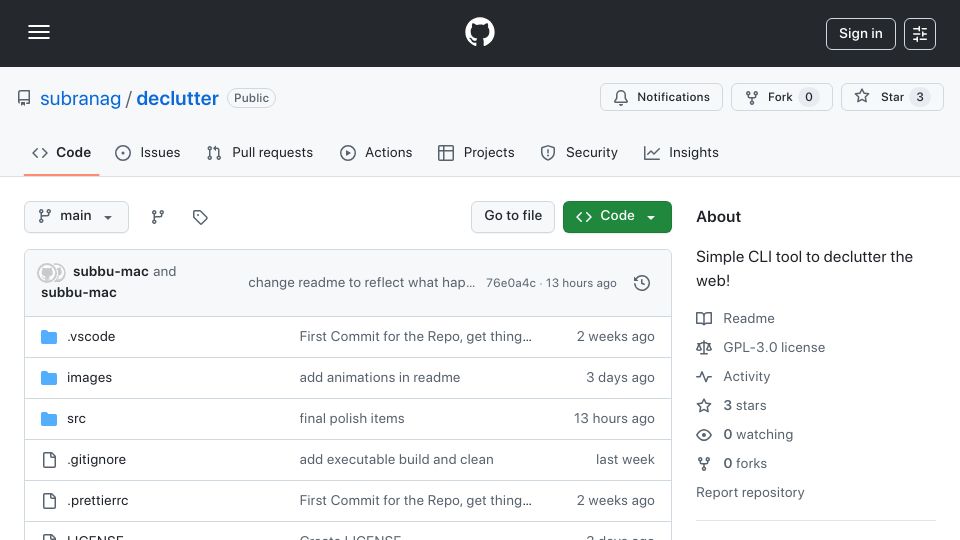The image size is (960, 540).
Task: Open the Pull requests tab
Action: pos(260,152)
